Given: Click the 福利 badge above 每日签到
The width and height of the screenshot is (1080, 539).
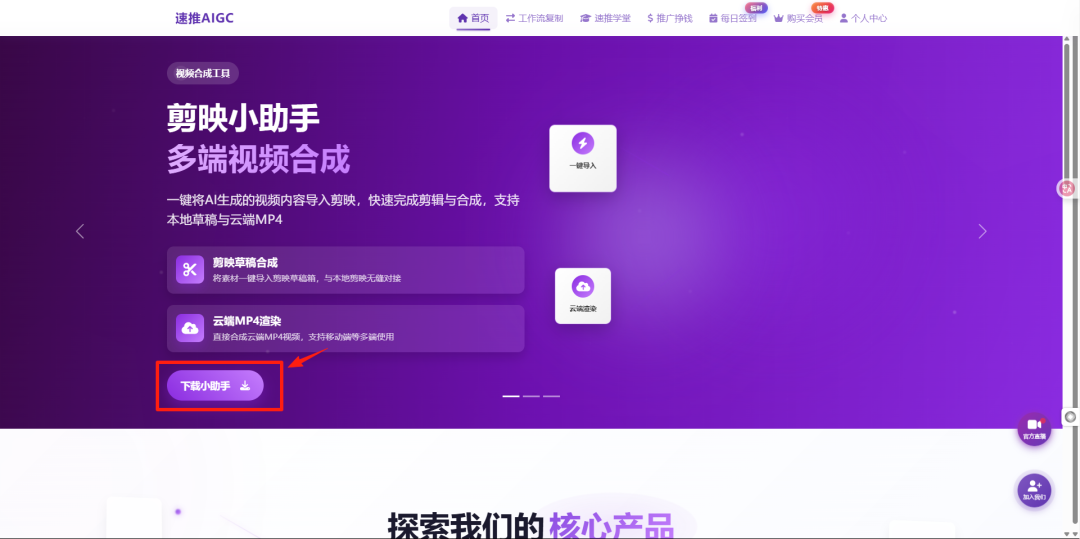Looking at the screenshot, I should pyautogui.click(x=756, y=8).
